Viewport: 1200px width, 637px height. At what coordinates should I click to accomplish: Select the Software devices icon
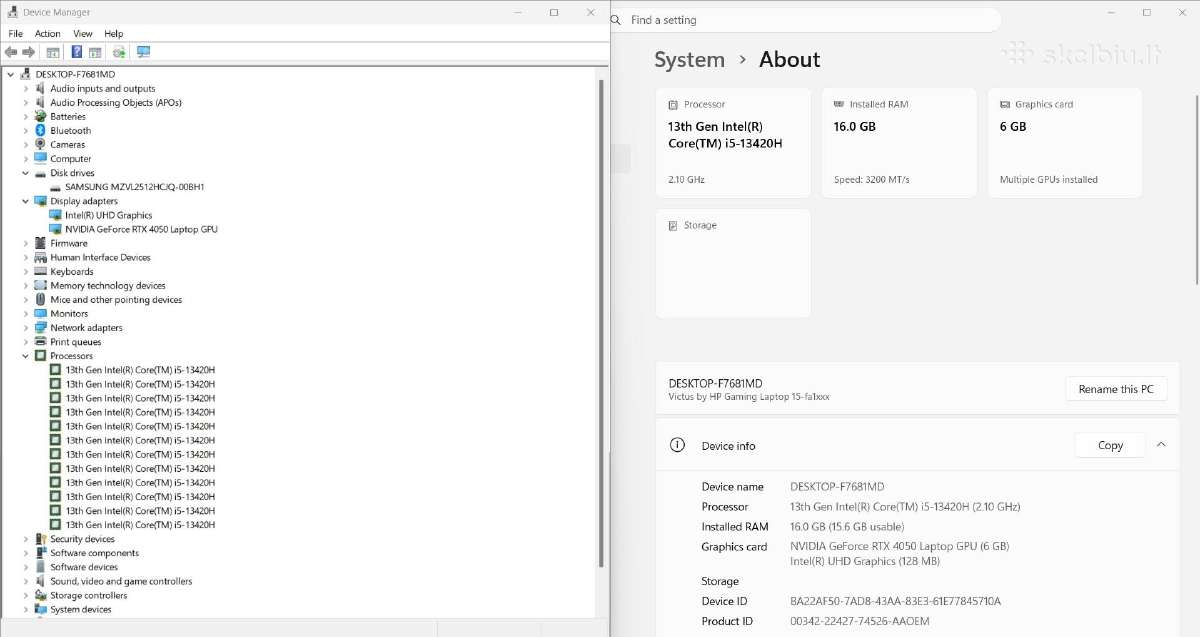point(40,566)
